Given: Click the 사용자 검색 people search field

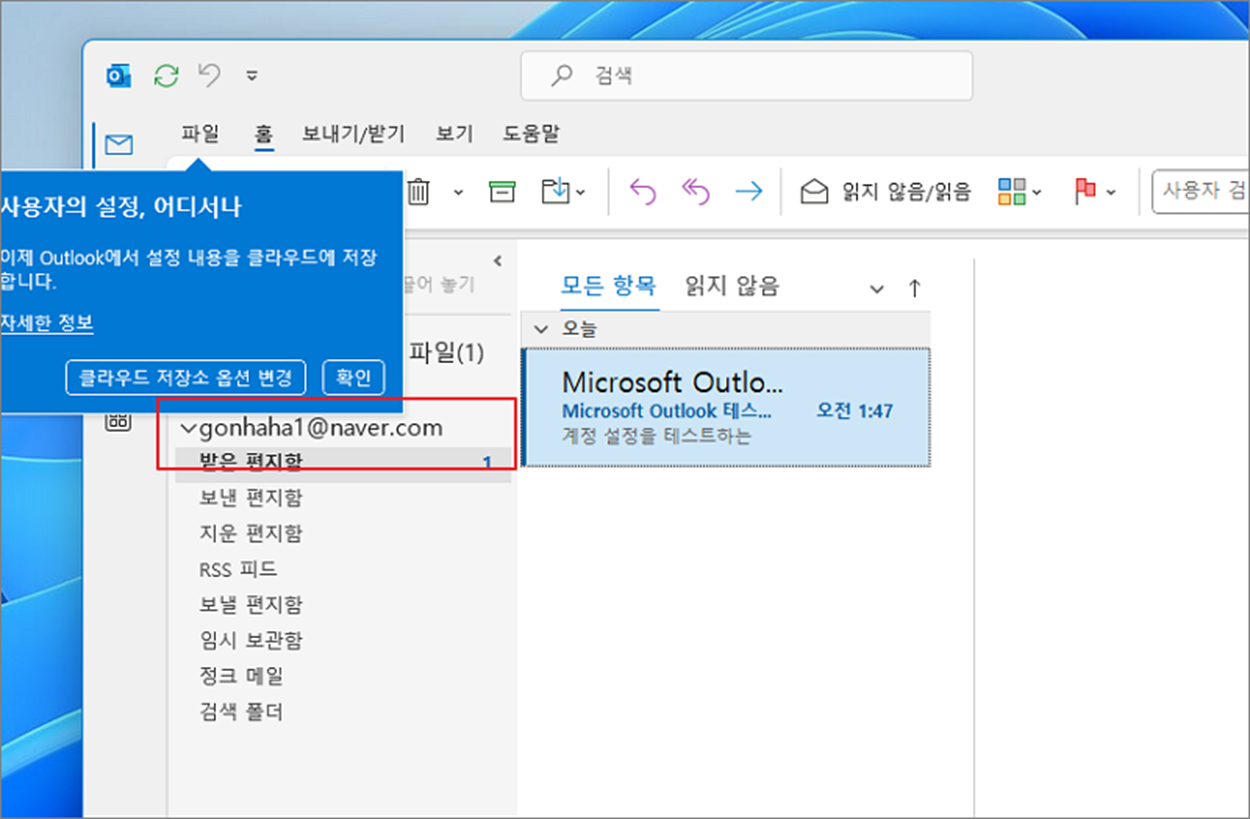Looking at the screenshot, I should (1200, 191).
